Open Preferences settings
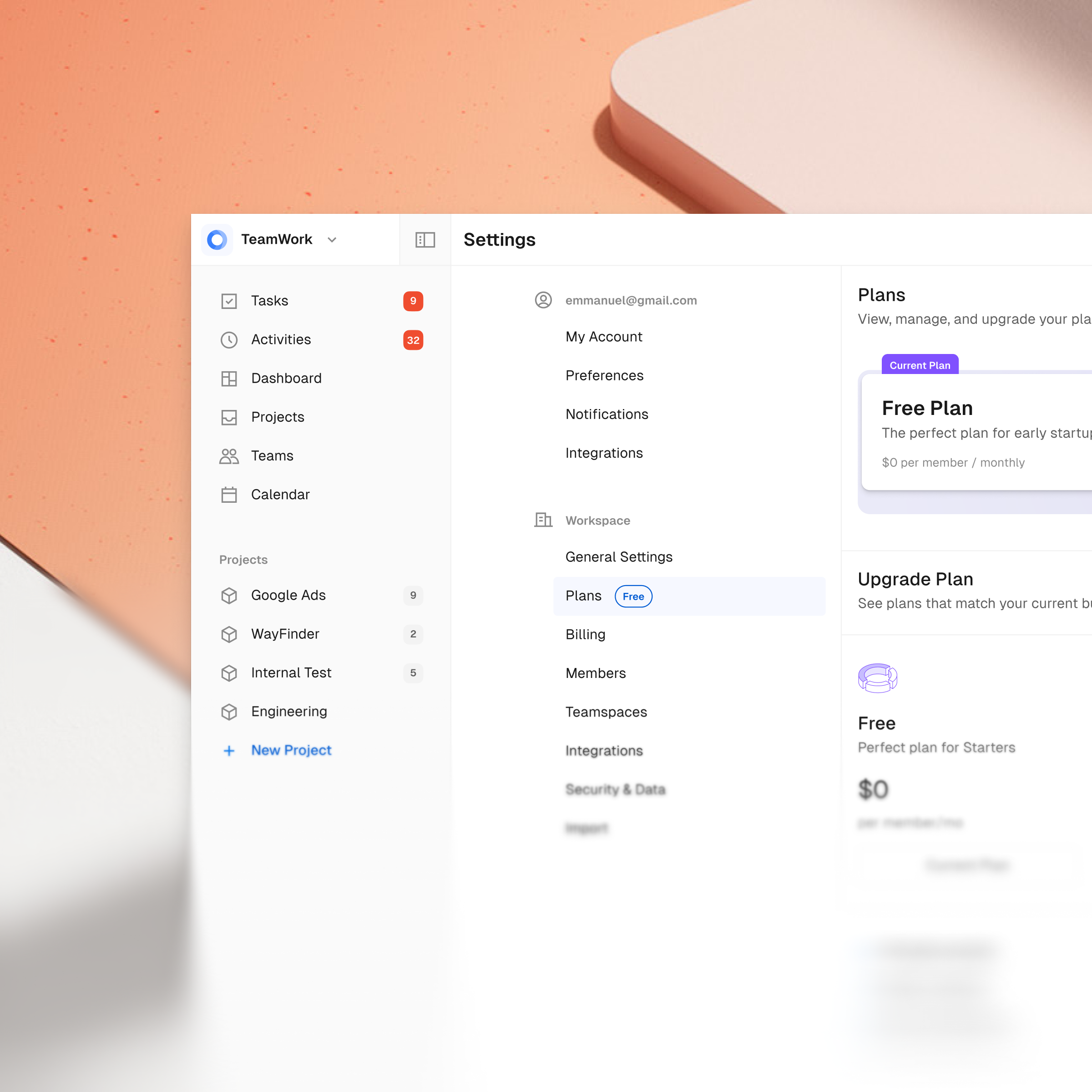1092x1092 pixels. (604, 375)
